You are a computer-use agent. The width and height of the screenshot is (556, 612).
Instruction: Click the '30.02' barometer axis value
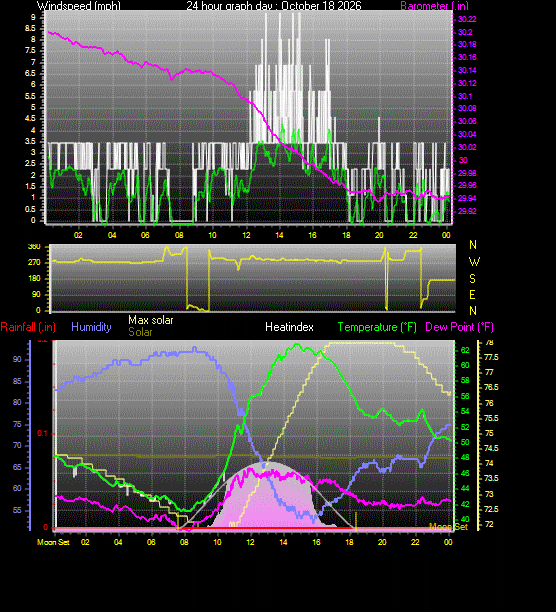467,148
